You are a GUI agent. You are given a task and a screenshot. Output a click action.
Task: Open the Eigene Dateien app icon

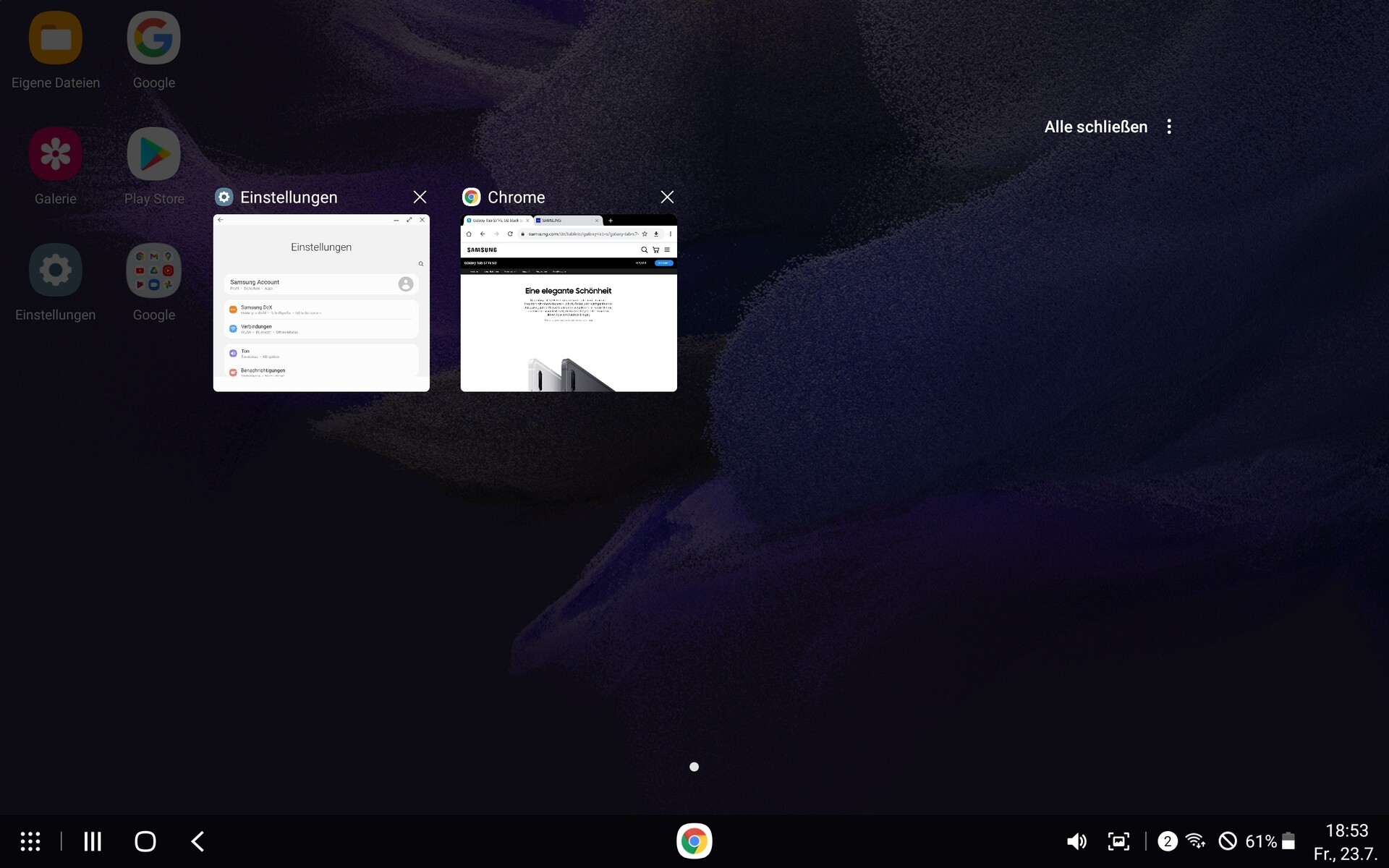click(56, 38)
